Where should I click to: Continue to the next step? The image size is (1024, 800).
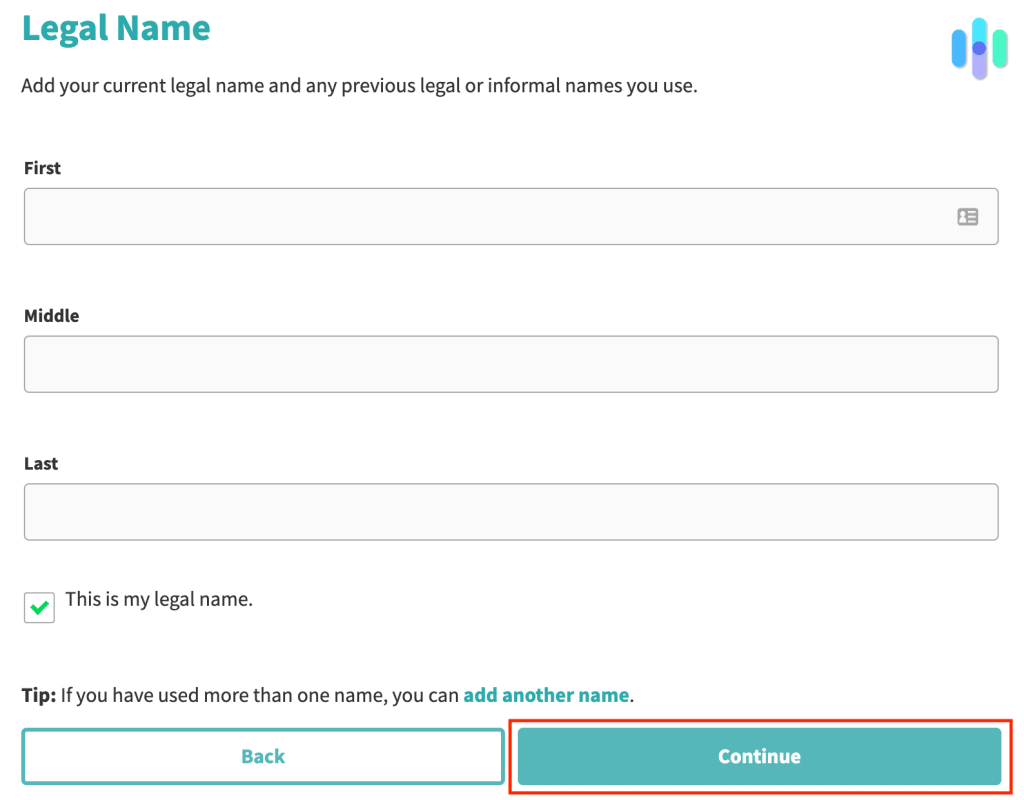click(x=758, y=756)
